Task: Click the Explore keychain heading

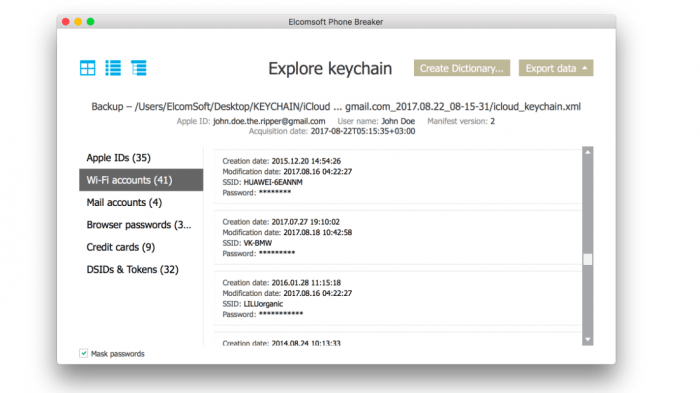Action: pos(330,68)
